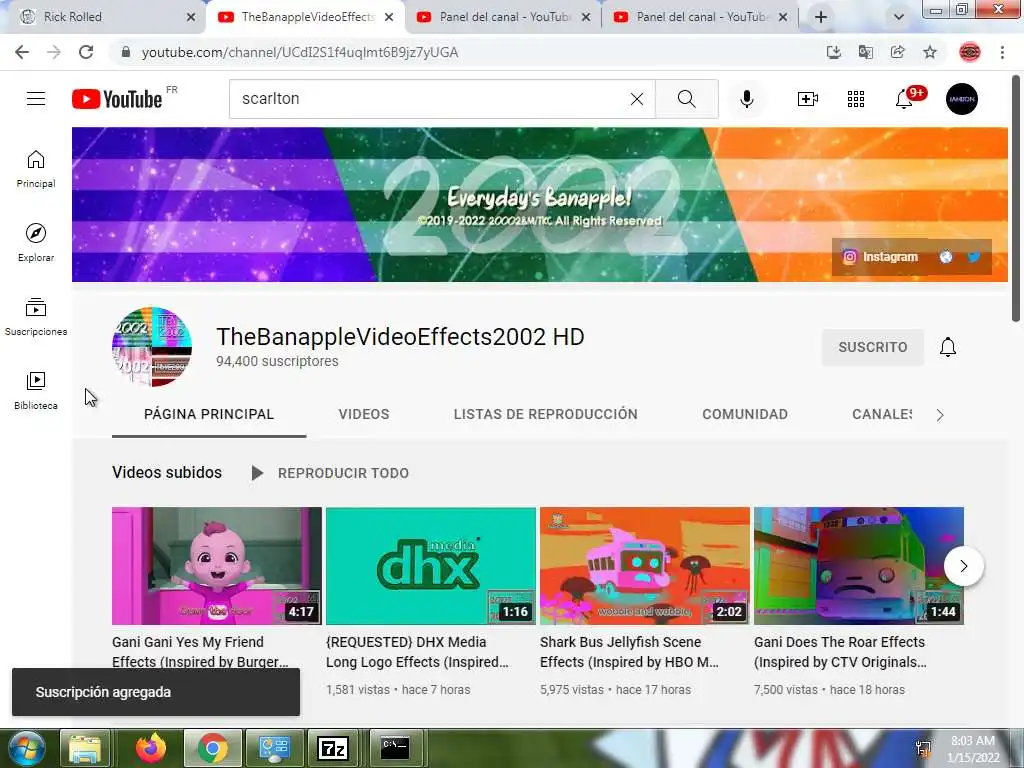Open the CANALES tab
This screenshot has width=1024, height=768.
(x=882, y=414)
